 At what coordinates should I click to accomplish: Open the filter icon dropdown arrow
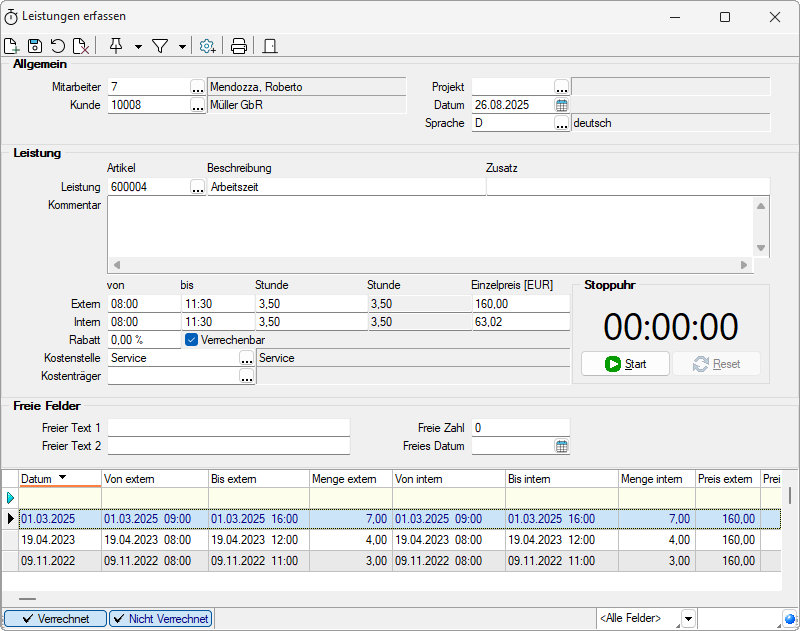(182, 46)
